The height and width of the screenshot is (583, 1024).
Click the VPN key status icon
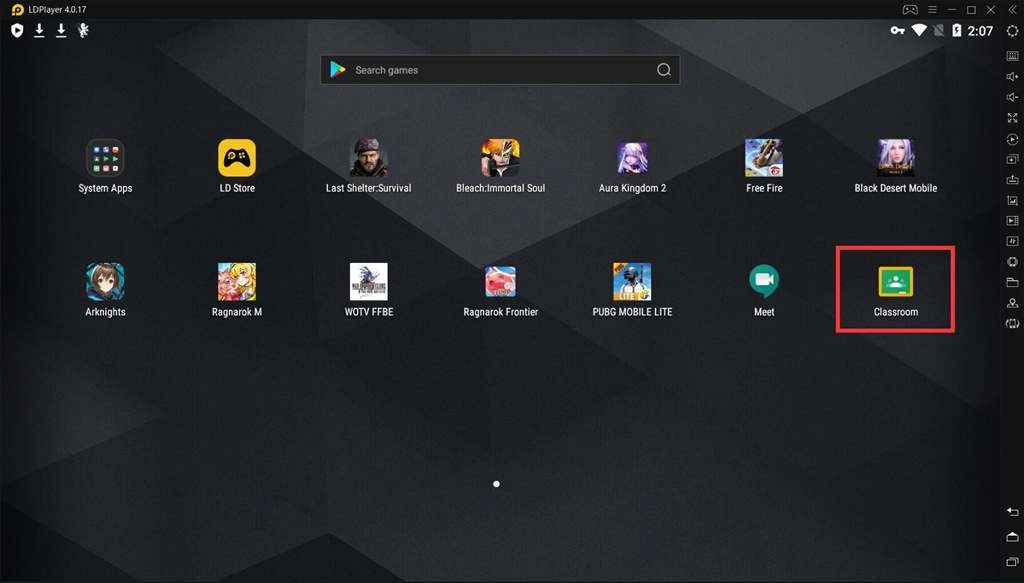[x=897, y=31]
